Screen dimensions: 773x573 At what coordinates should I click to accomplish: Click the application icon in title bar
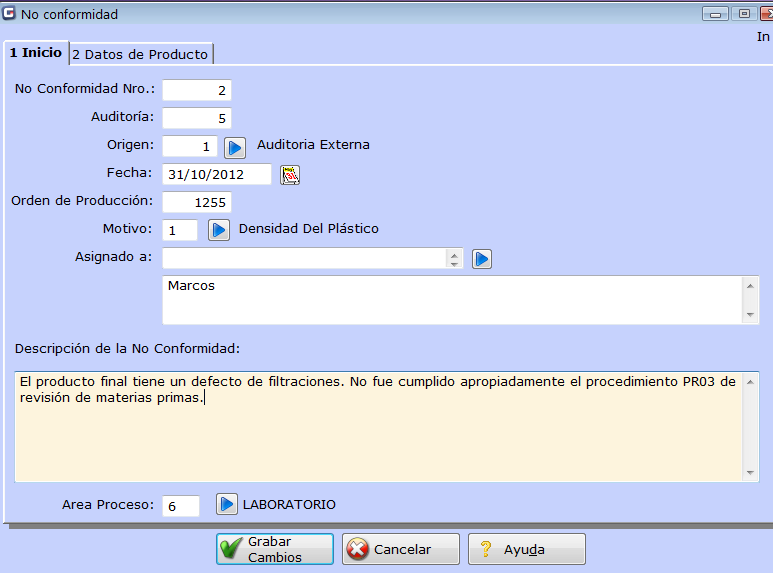click(10, 14)
